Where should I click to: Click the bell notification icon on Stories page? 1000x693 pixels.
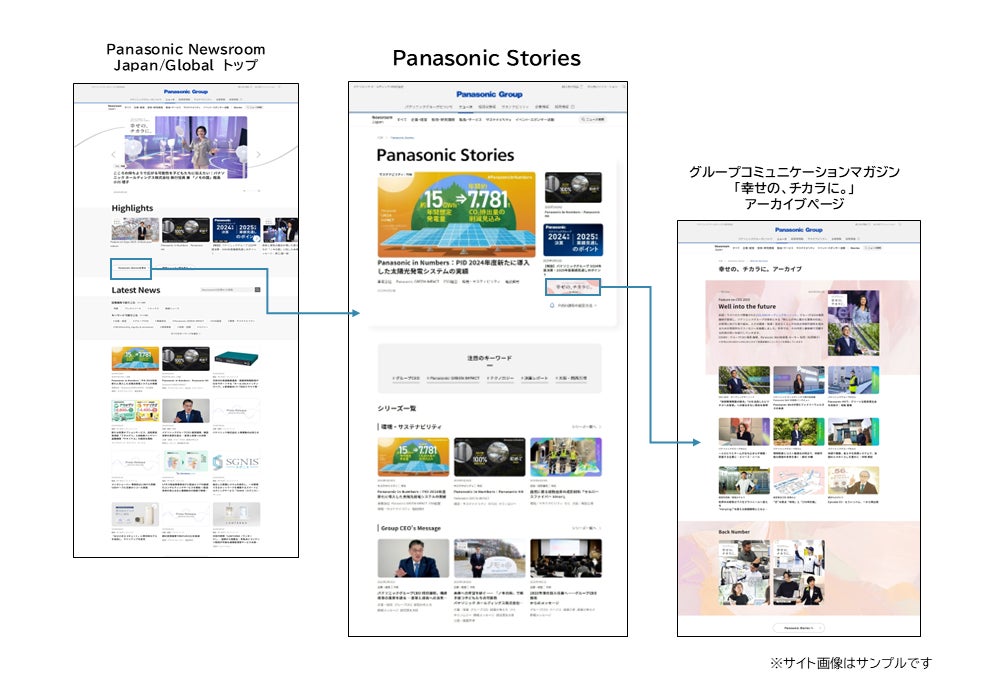coord(552,305)
